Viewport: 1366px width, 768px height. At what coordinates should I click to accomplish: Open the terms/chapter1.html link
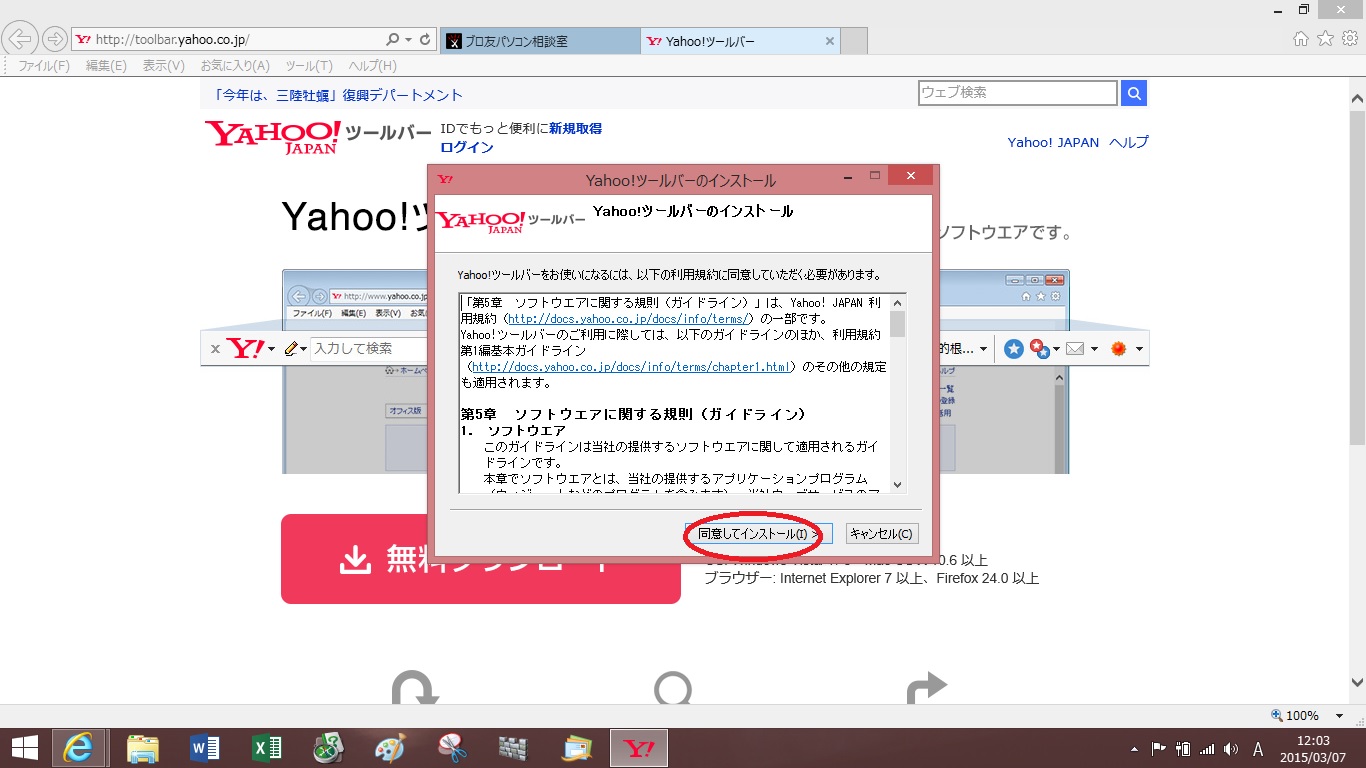point(631,367)
